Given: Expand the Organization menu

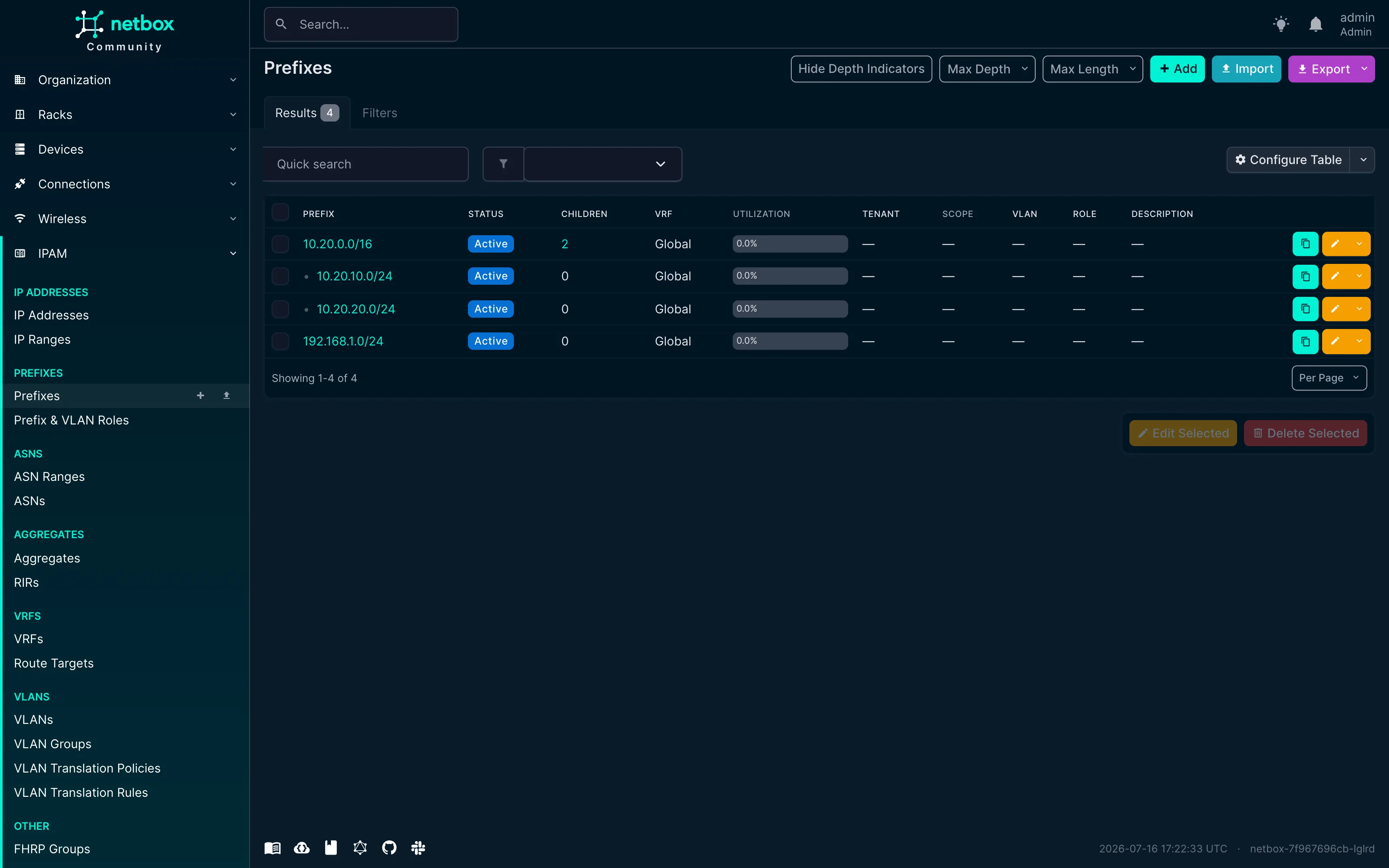Looking at the screenshot, I should click(125, 80).
